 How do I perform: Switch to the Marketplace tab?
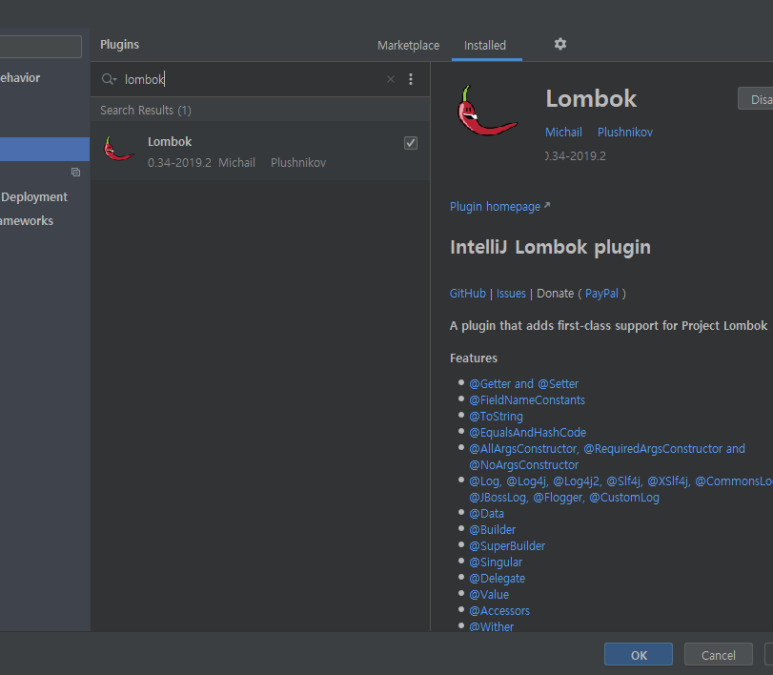[x=408, y=45]
